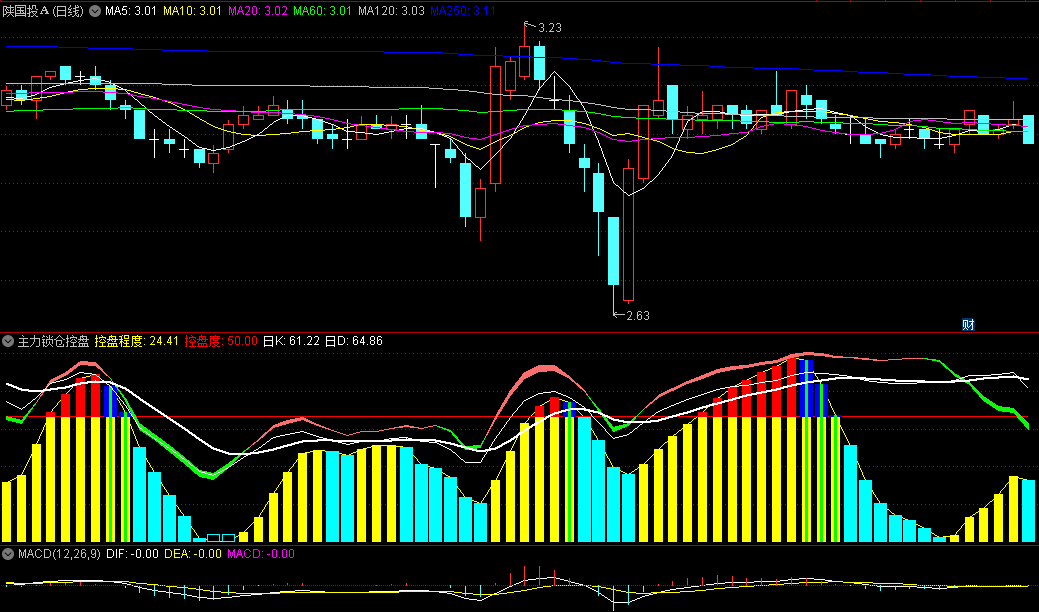Click the 日K: 61.22 value

click(292, 341)
